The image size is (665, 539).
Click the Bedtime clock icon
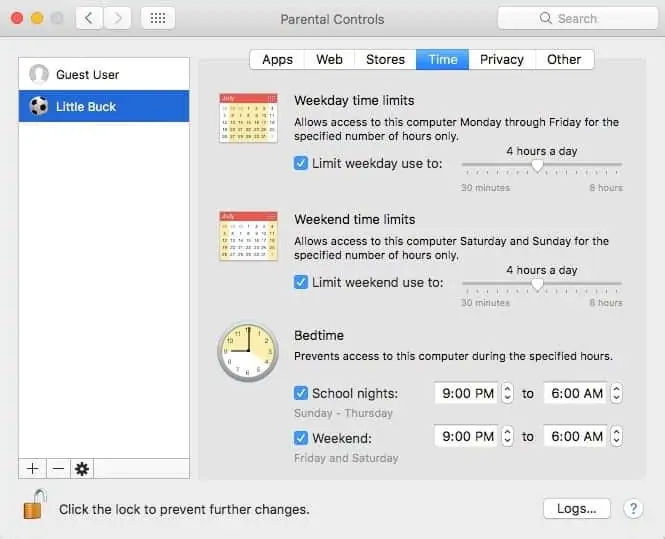coord(248,352)
